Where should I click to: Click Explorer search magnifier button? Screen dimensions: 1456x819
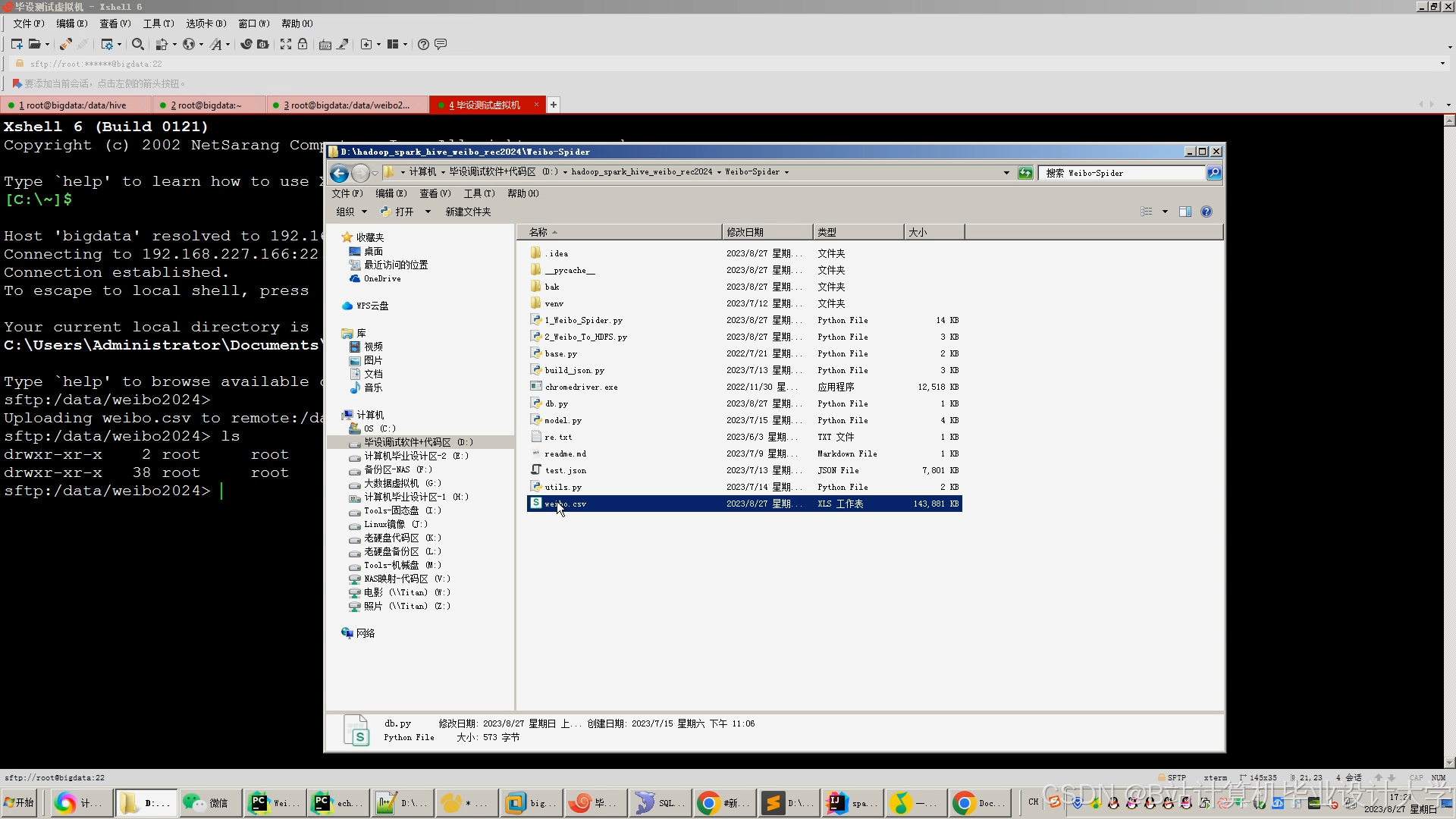pyautogui.click(x=1213, y=173)
